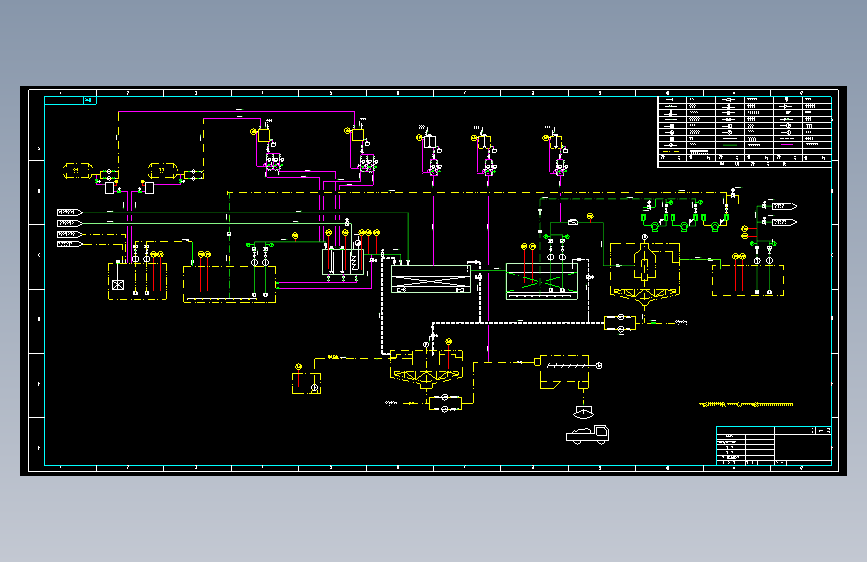Select the second dosing unit near the top center

click(x=362, y=147)
